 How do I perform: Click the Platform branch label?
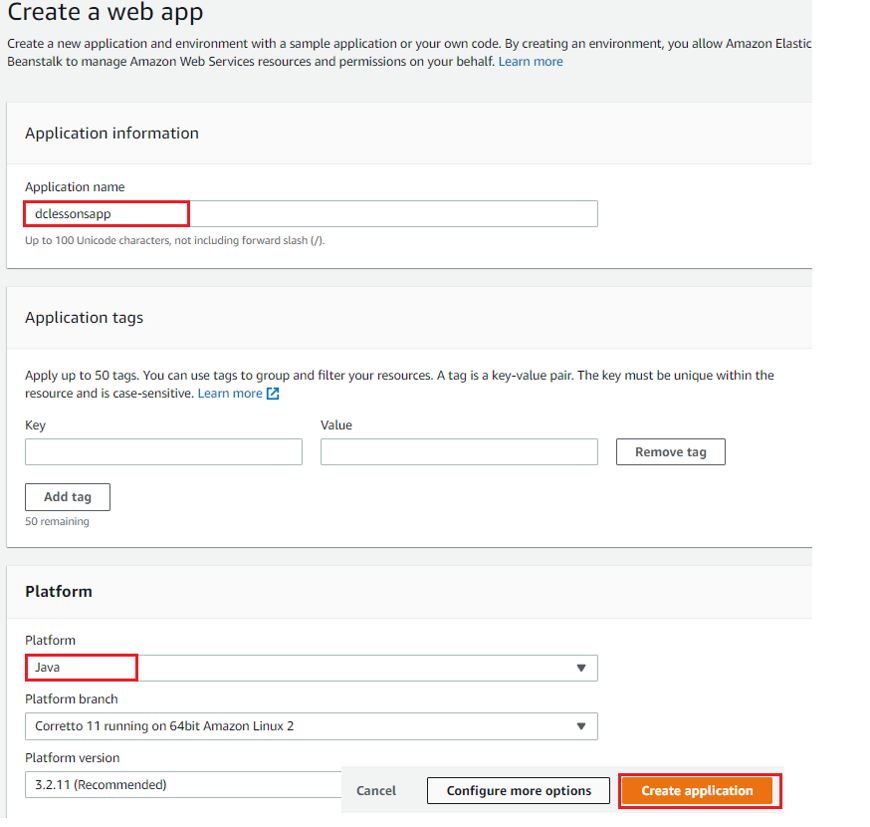coord(72,699)
